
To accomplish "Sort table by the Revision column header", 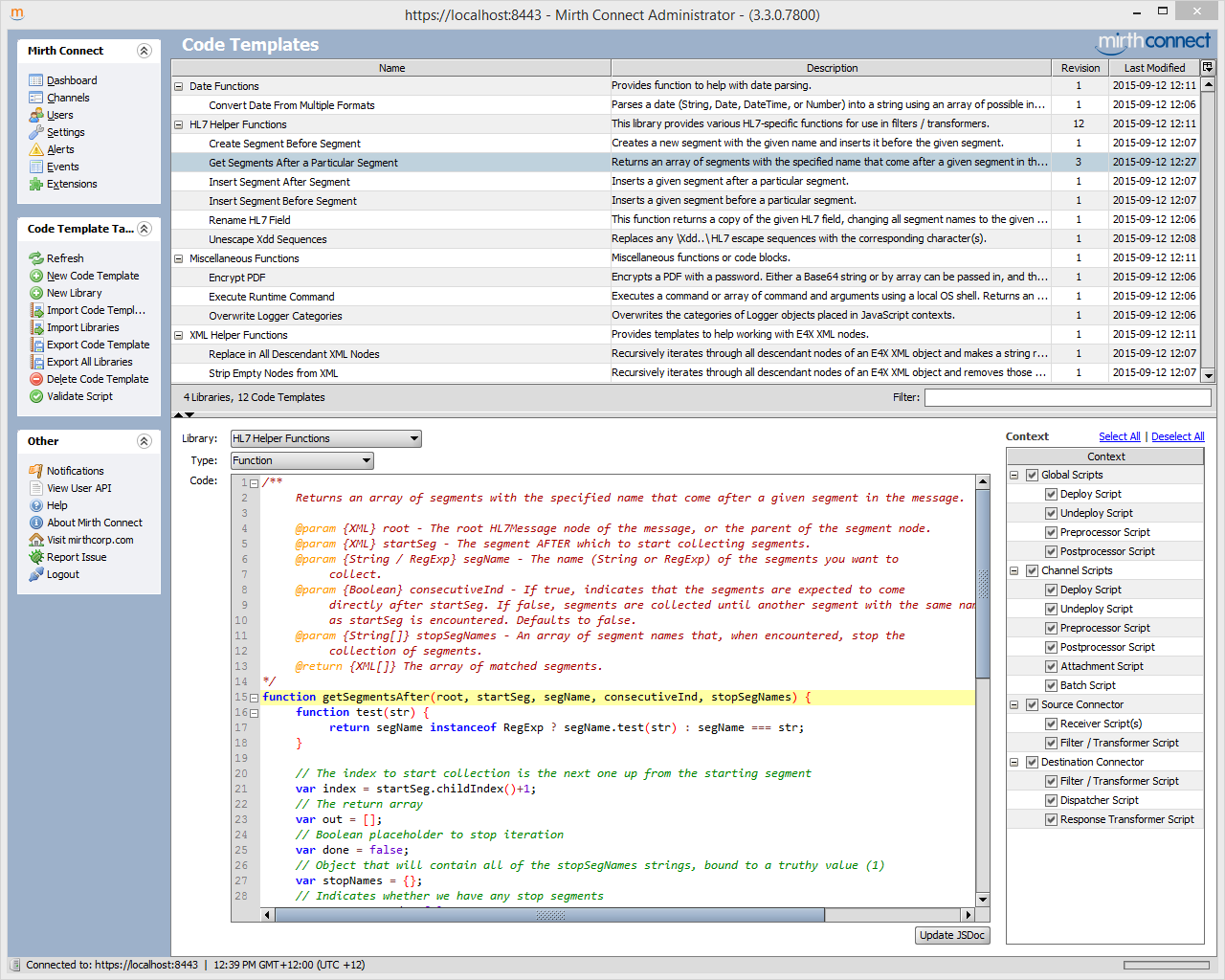I will (x=1080, y=68).
